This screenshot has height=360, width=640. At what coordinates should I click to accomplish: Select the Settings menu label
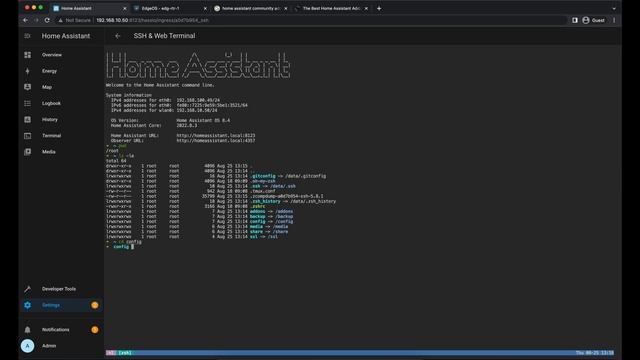tap(51, 305)
